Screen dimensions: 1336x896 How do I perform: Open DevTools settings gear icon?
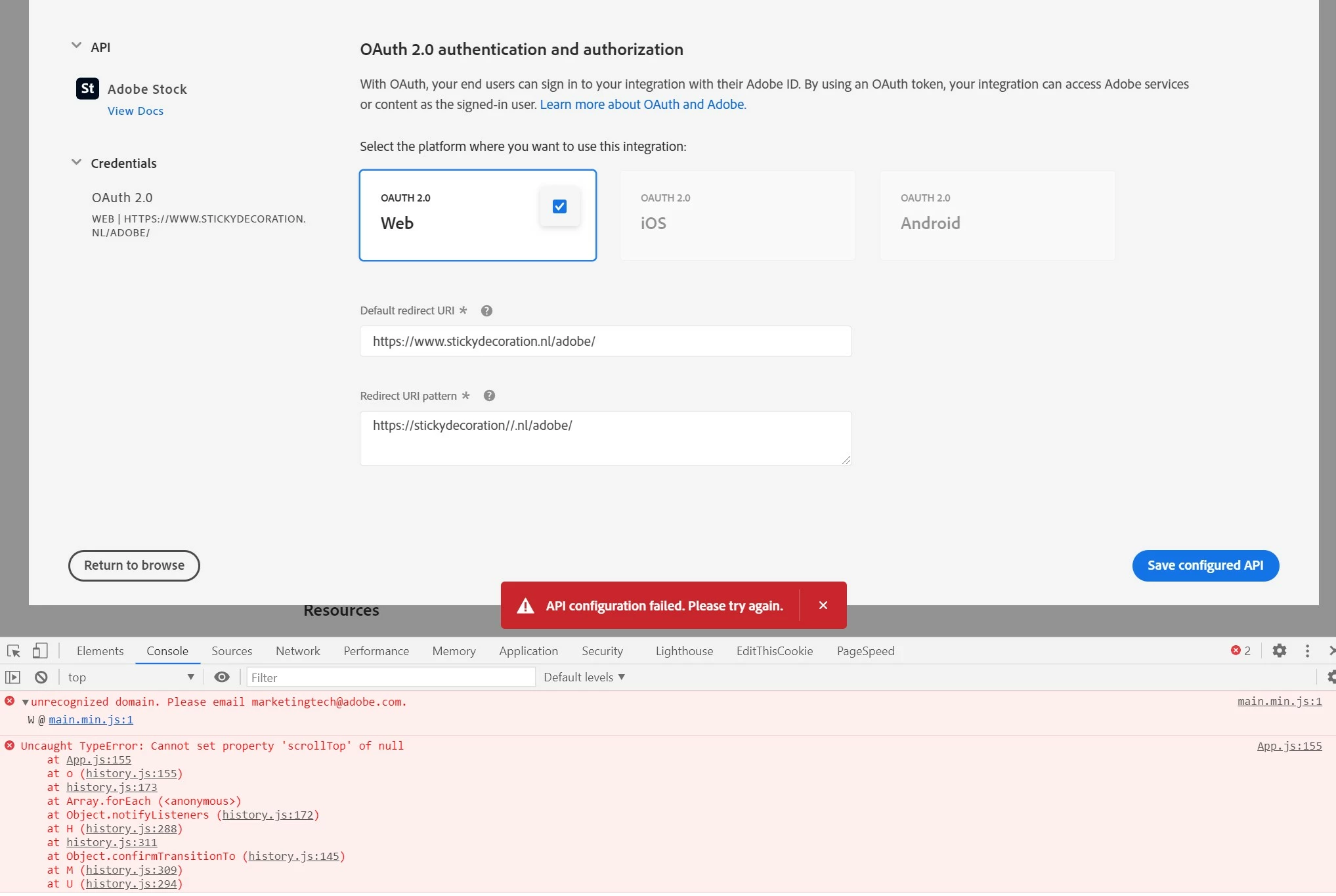[x=1279, y=651]
